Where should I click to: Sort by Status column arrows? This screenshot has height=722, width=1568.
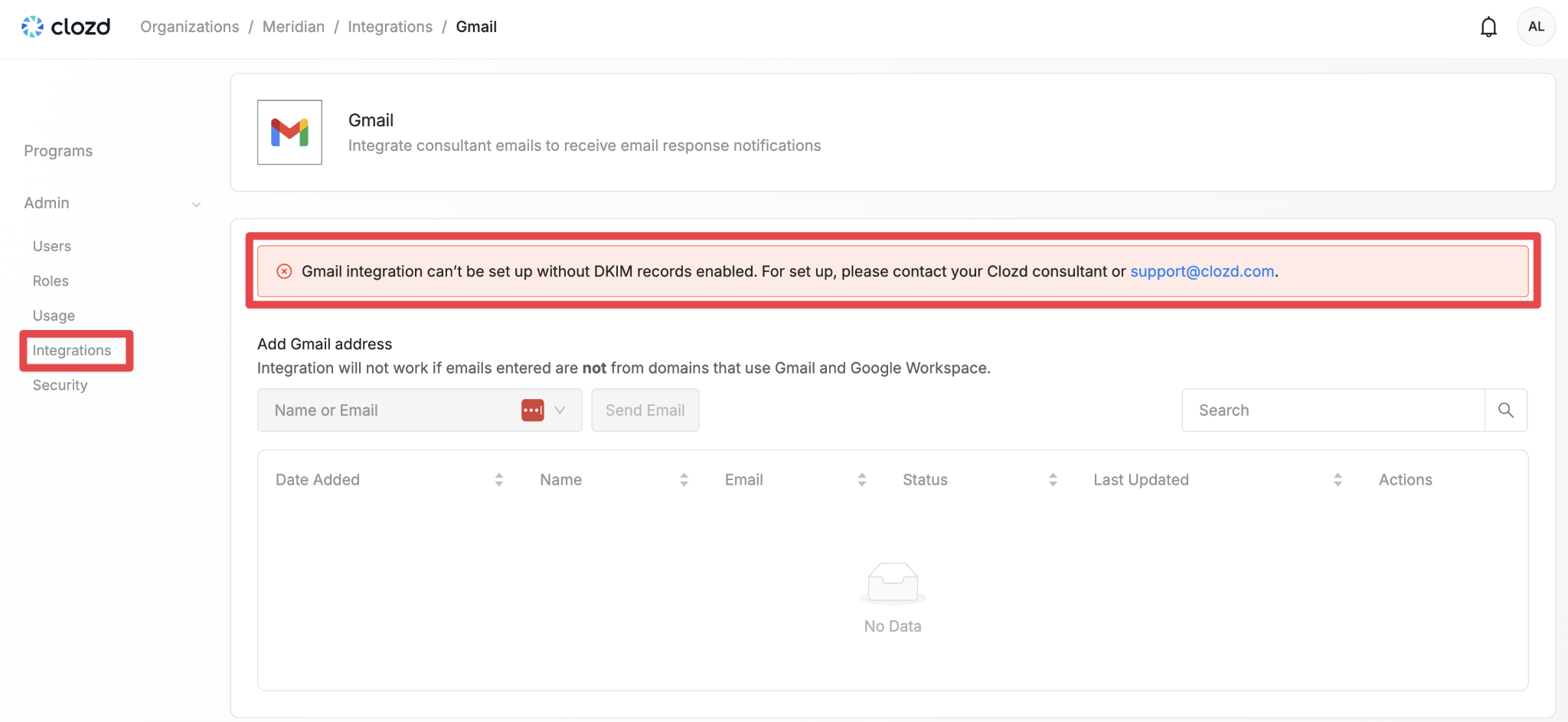pyautogui.click(x=1053, y=480)
